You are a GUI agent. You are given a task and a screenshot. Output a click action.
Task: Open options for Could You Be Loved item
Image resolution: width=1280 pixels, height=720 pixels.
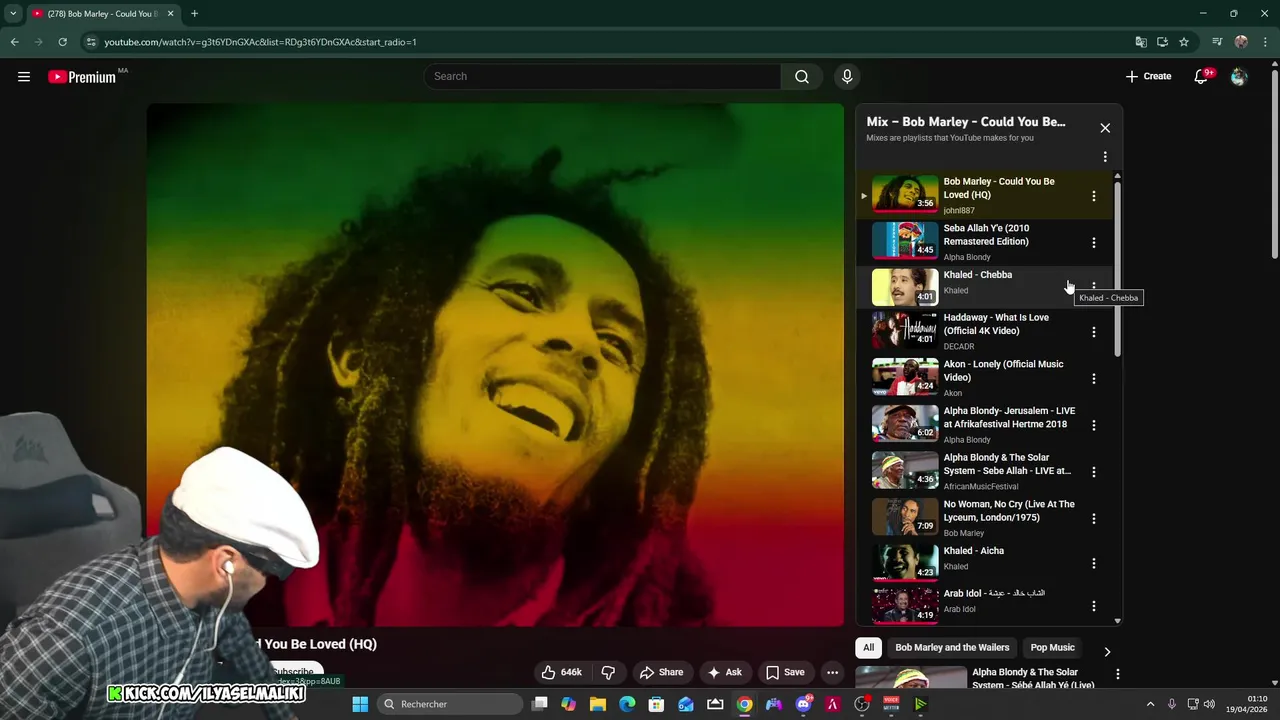tap(1093, 196)
